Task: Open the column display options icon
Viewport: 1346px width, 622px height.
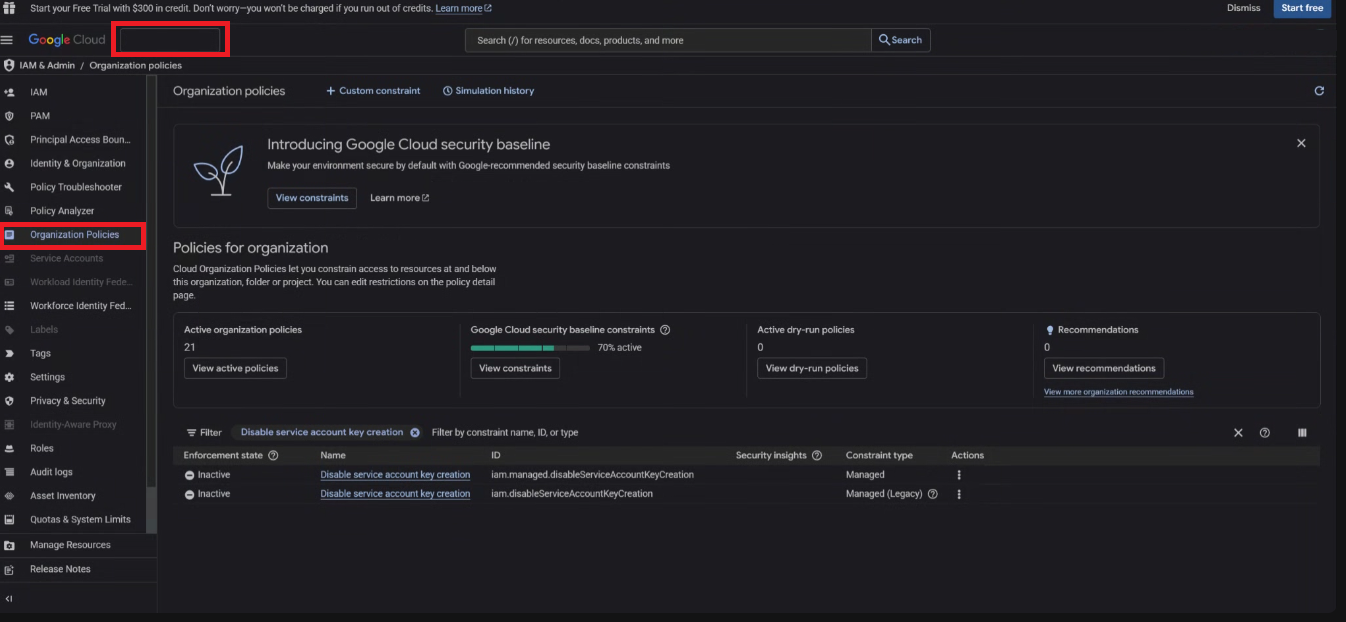Action: (1302, 433)
